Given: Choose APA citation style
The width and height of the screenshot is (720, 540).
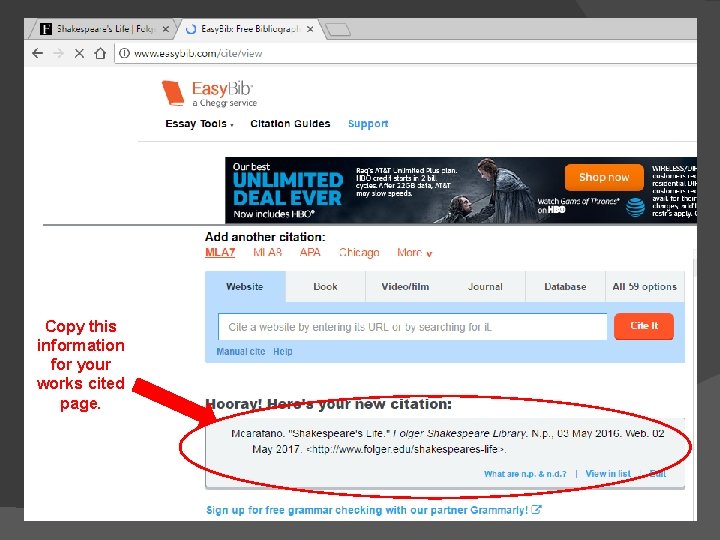Looking at the screenshot, I should pos(310,253).
